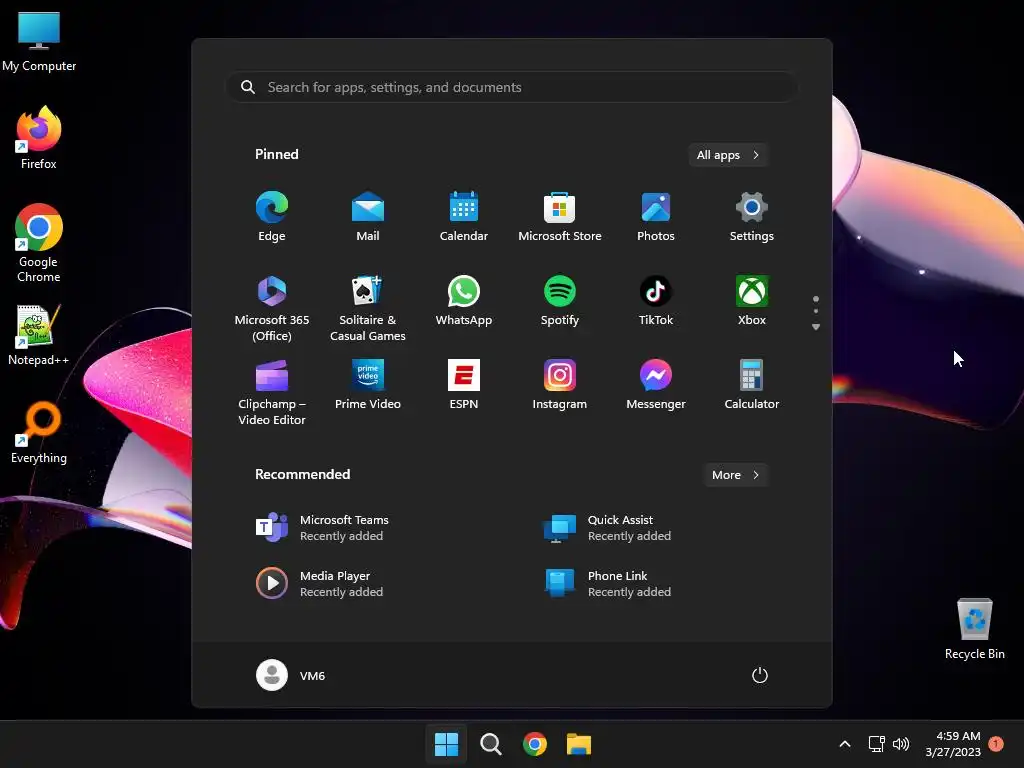Launch the Photos app

[x=656, y=217]
